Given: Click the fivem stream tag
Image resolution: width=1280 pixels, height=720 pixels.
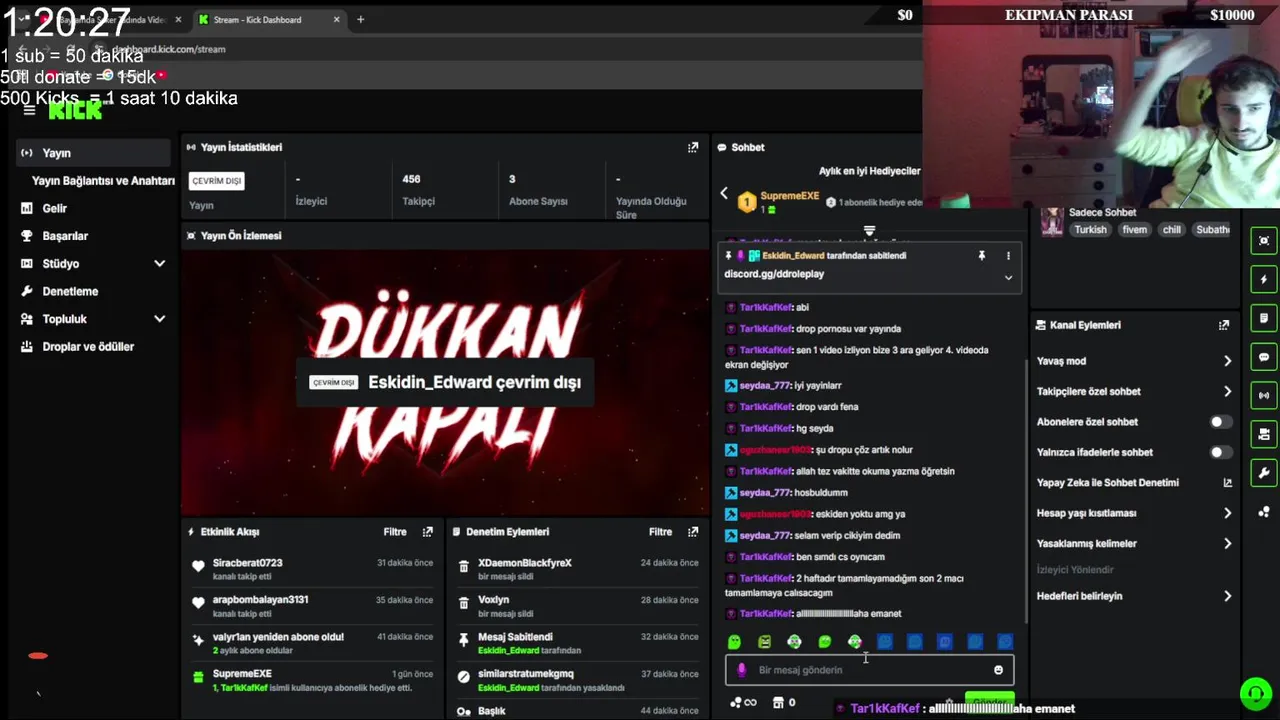Looking at the screenshot, I should 1134,230.
